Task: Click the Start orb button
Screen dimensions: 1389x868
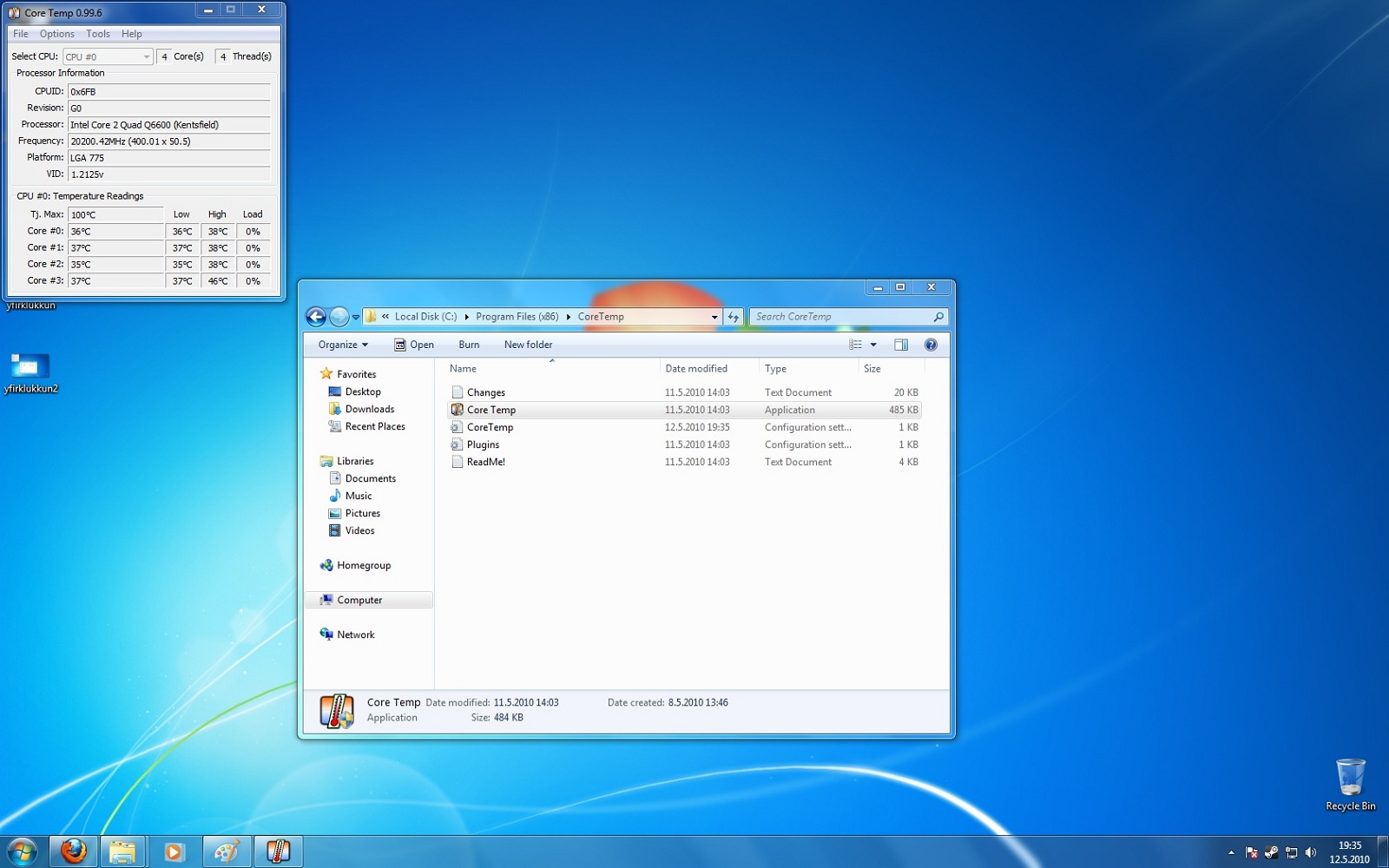Action: [23, 852]
